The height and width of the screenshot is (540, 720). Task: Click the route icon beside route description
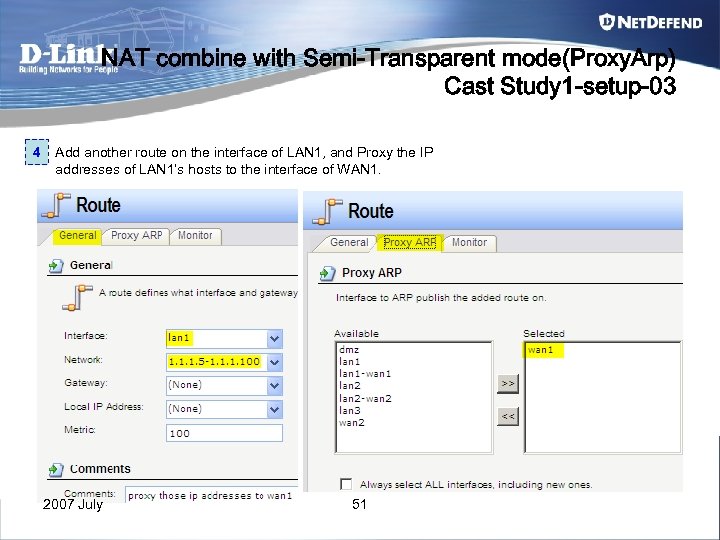pos(77,298)
